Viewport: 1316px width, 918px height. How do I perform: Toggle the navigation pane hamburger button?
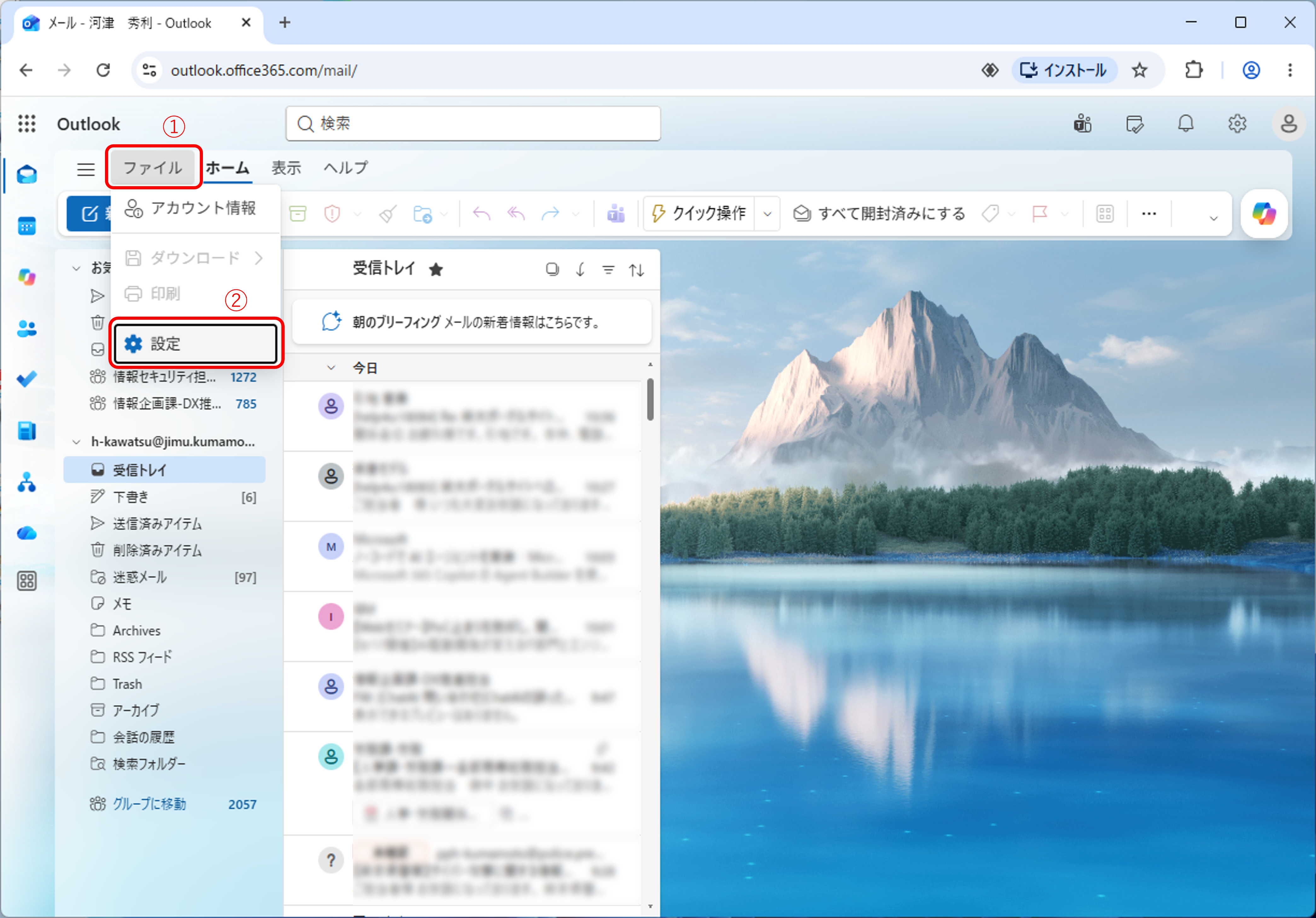(x=86, y=169)
